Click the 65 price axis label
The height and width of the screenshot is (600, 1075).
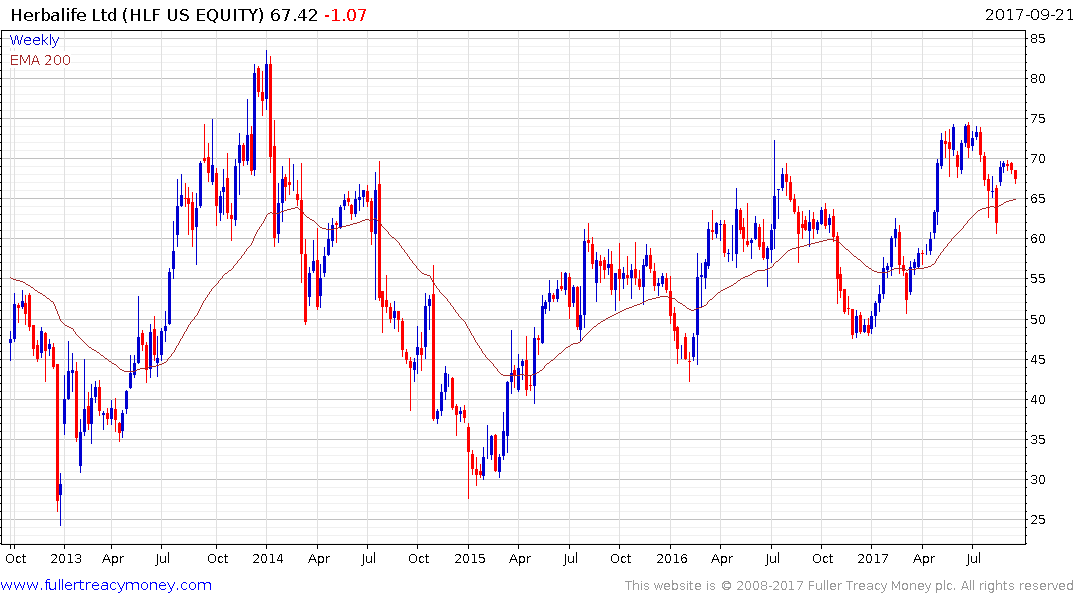(1038, 199)
